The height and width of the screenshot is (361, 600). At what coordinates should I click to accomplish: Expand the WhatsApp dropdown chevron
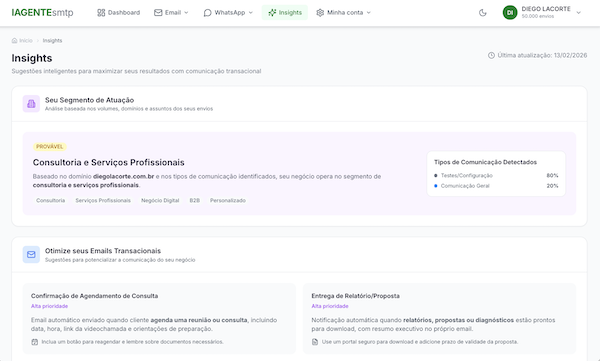pyautogui.click(x=251, y=13)
